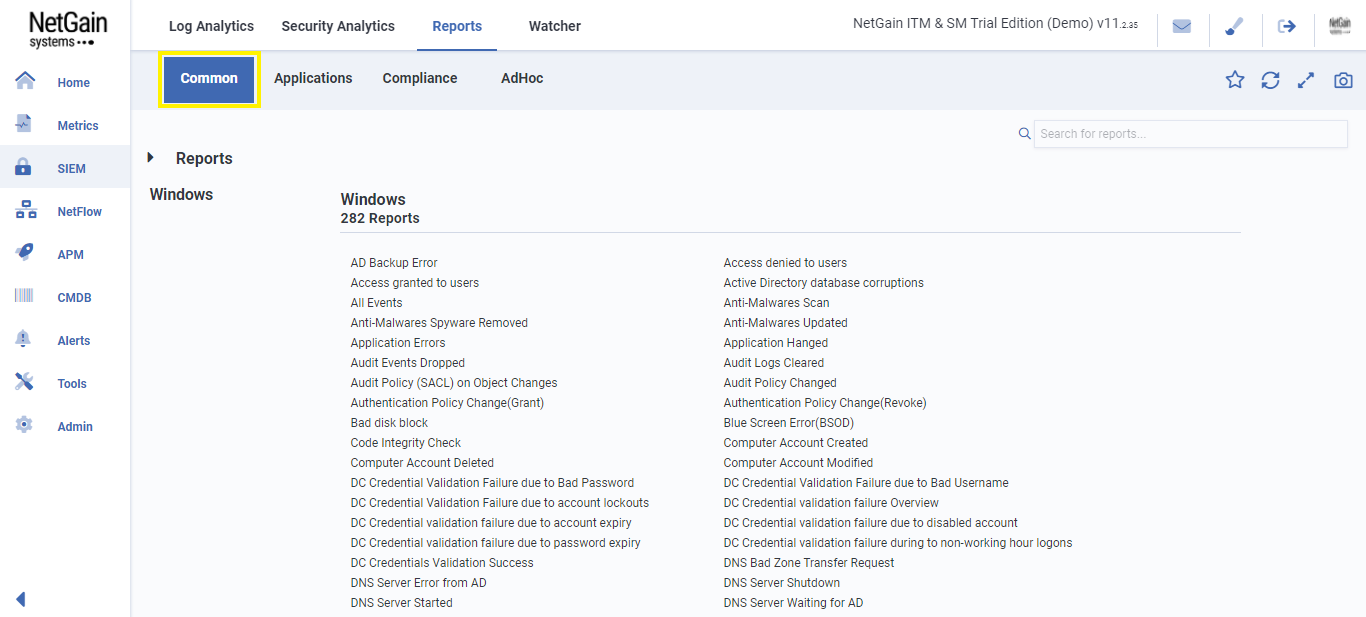Open DNS Server Started report
This screenshot has height=617, width=1366.
point(401,603)
